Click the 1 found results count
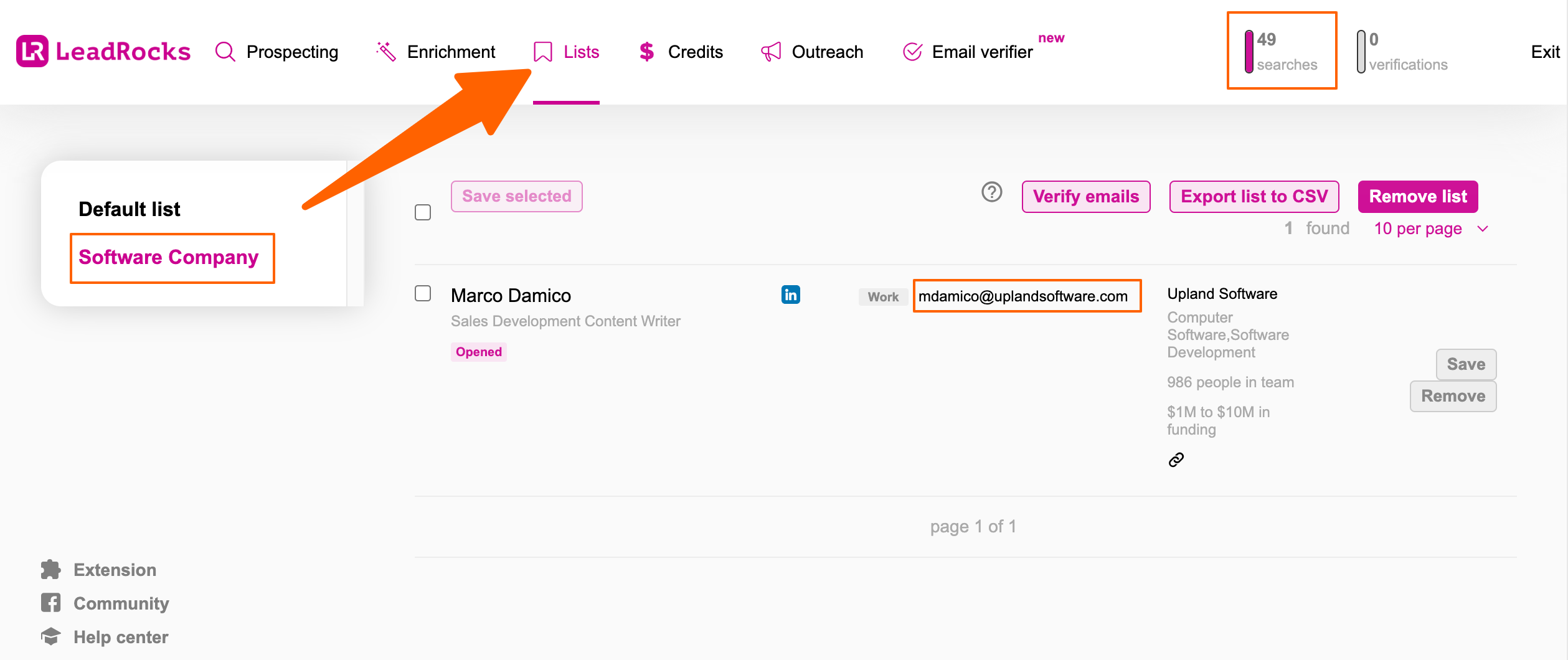The width and height of the screenshot is (1568, 660). 1317,229
